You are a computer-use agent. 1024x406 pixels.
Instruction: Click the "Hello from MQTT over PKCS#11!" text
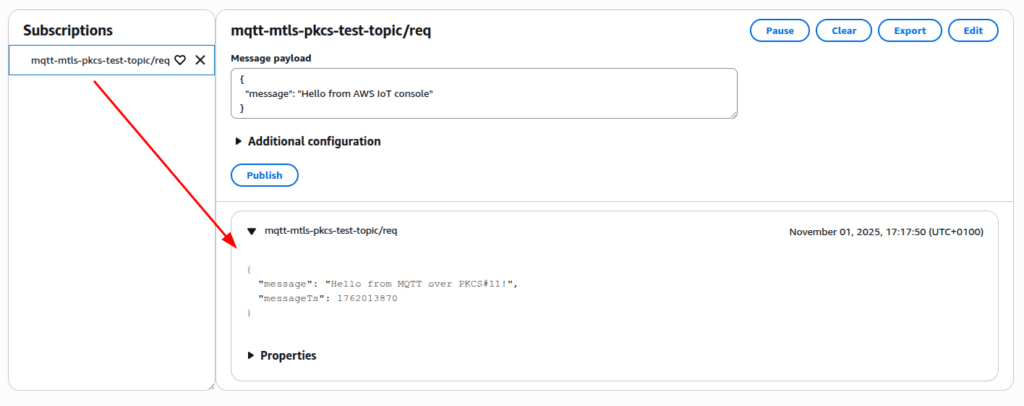coord(421,284)
